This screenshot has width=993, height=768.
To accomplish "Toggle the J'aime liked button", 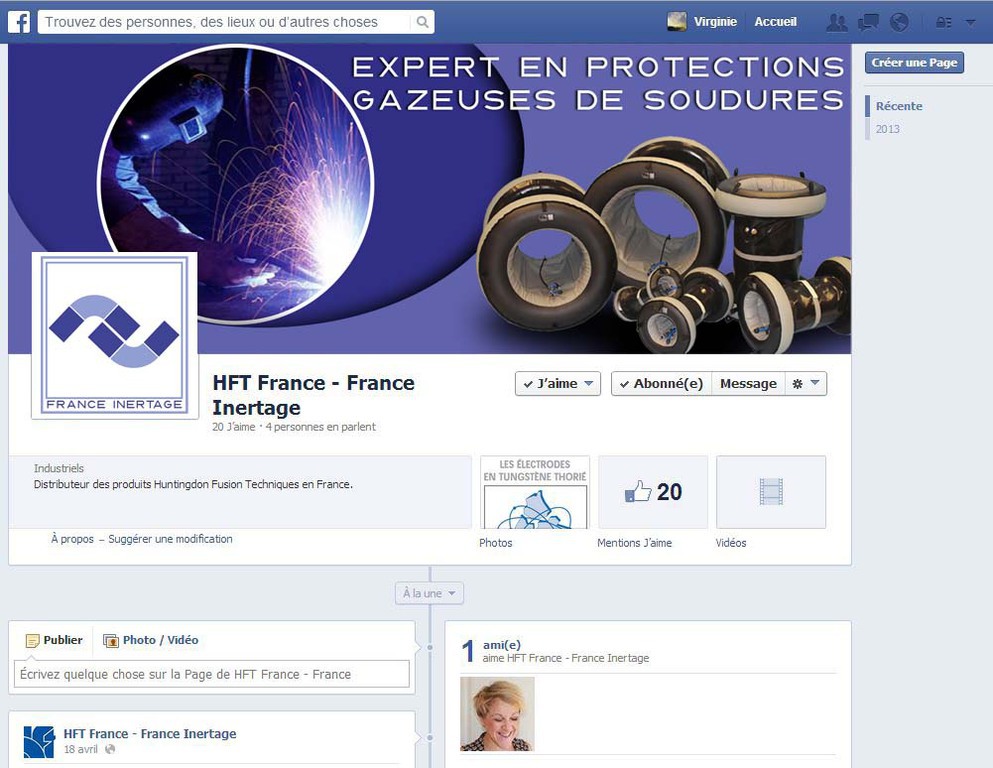I will (x=558, y=384).
